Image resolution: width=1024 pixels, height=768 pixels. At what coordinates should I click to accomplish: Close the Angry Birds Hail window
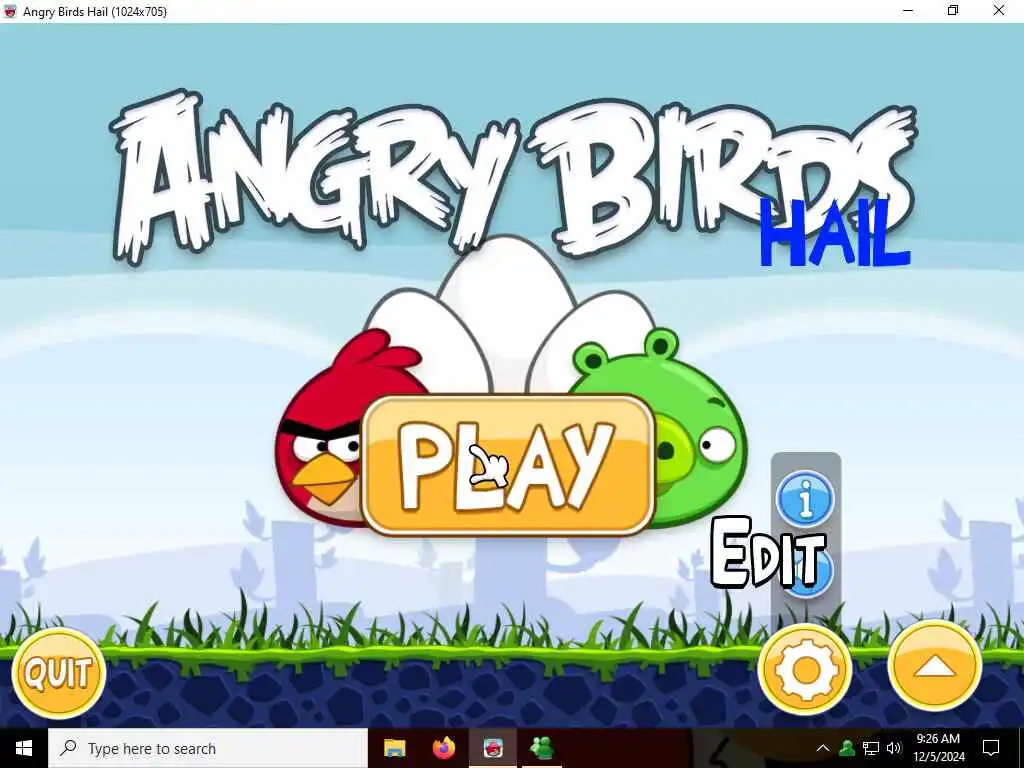pos(999,11)
